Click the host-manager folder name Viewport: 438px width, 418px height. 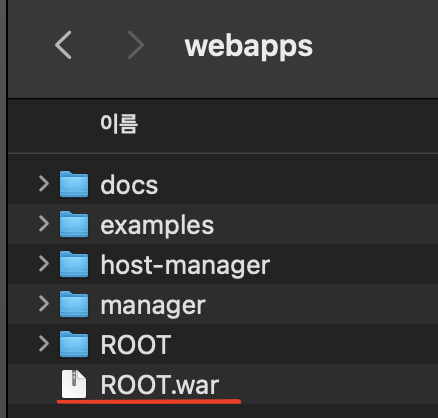click(185, 266)
